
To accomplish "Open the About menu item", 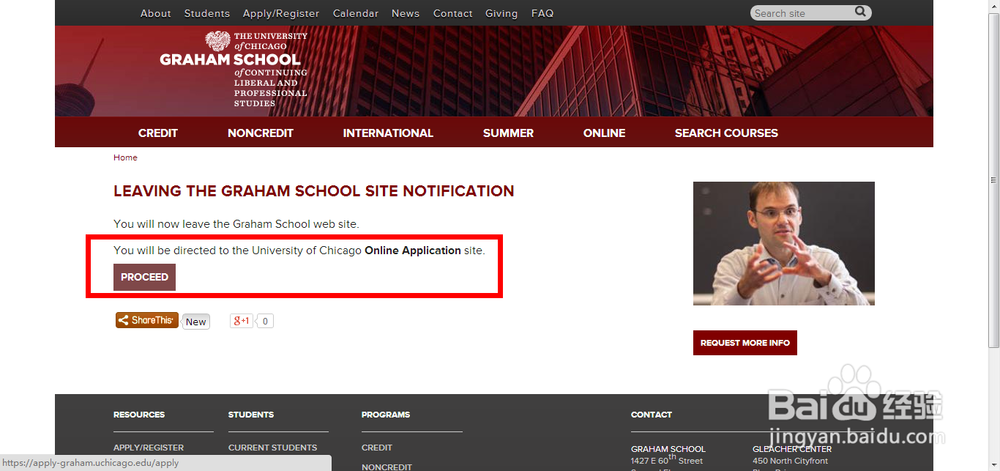I will 156,13.
